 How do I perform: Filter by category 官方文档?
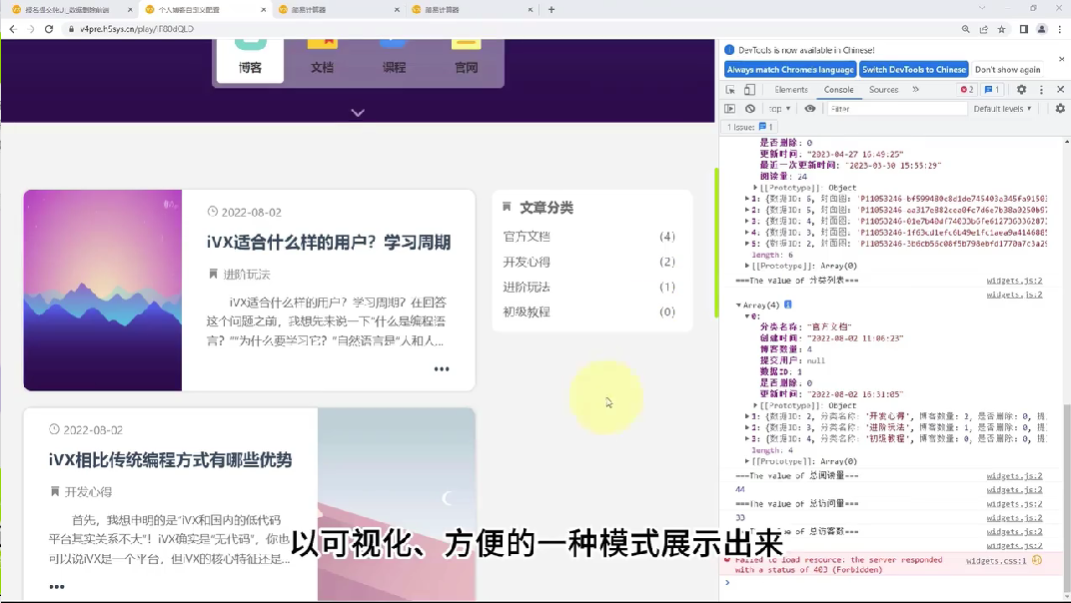527,237
